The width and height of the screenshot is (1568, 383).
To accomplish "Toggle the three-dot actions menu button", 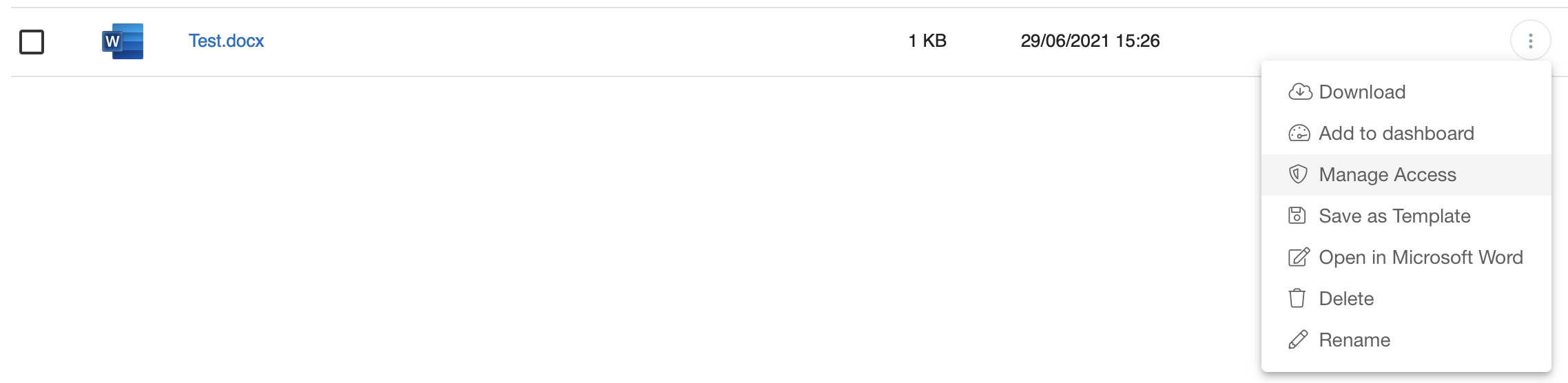I will 1531,41.
